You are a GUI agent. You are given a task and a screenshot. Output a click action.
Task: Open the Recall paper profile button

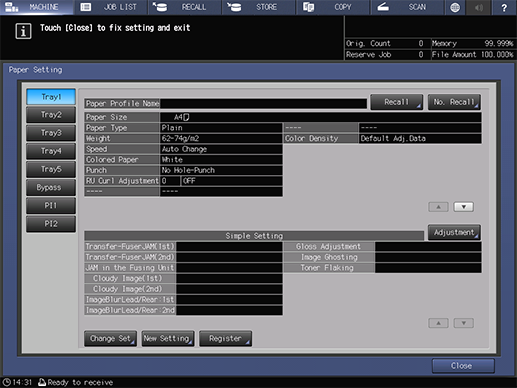coord(397,102)
